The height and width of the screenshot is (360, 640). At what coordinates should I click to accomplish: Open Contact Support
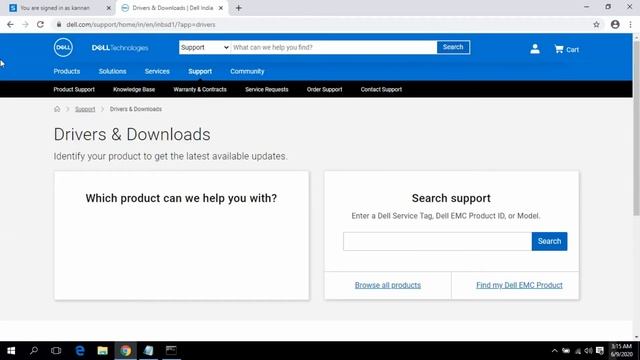point(381,89)
